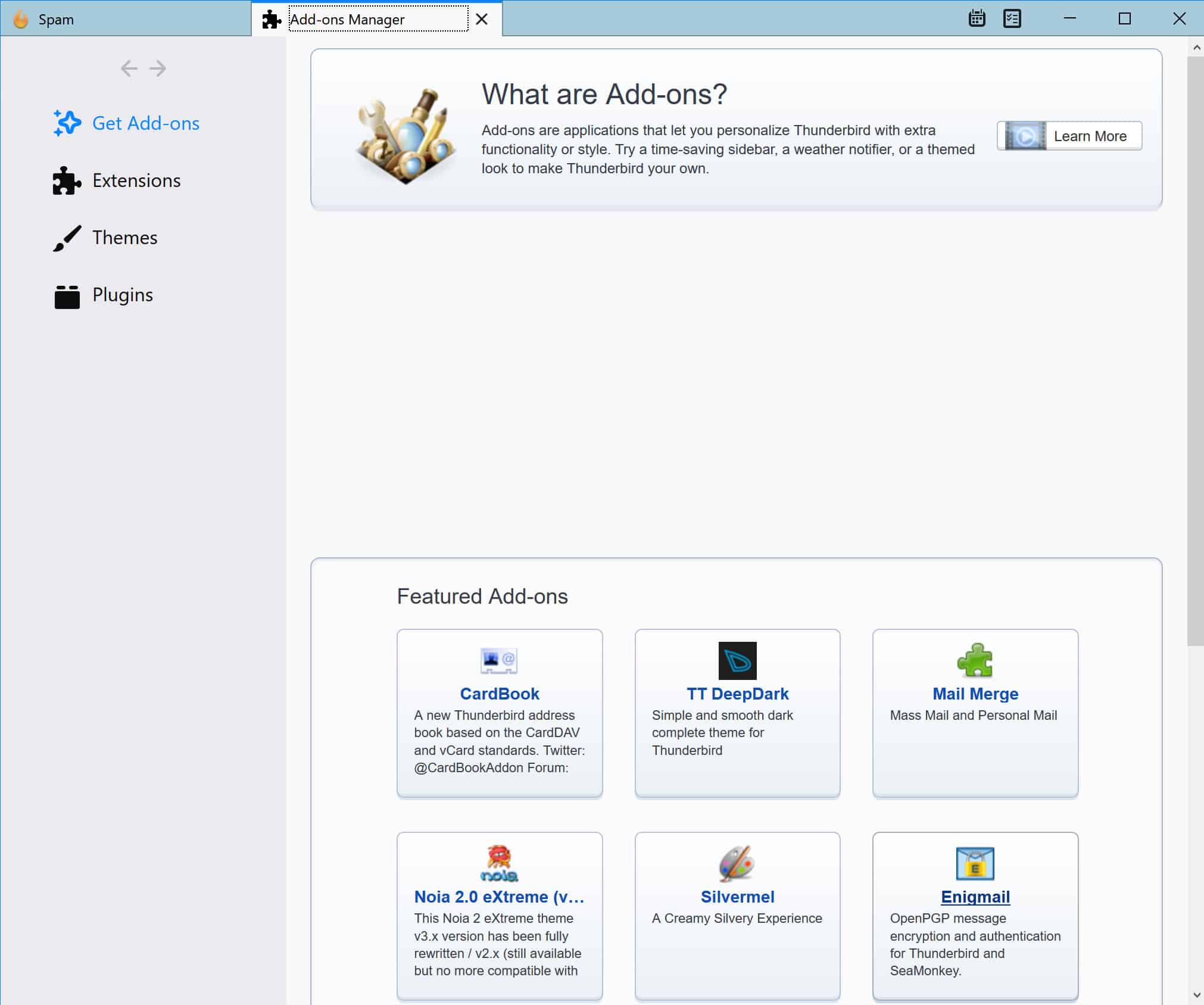Open the TT DeepDark theme link
The height and width of the screenshot is (1005, 1204).
pos(737,694)
